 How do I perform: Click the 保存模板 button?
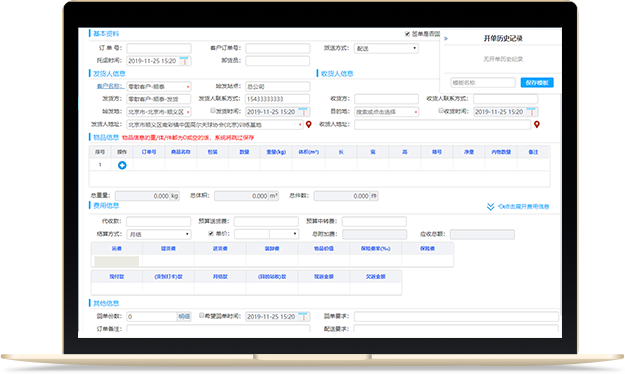click(x=537, y=83)
